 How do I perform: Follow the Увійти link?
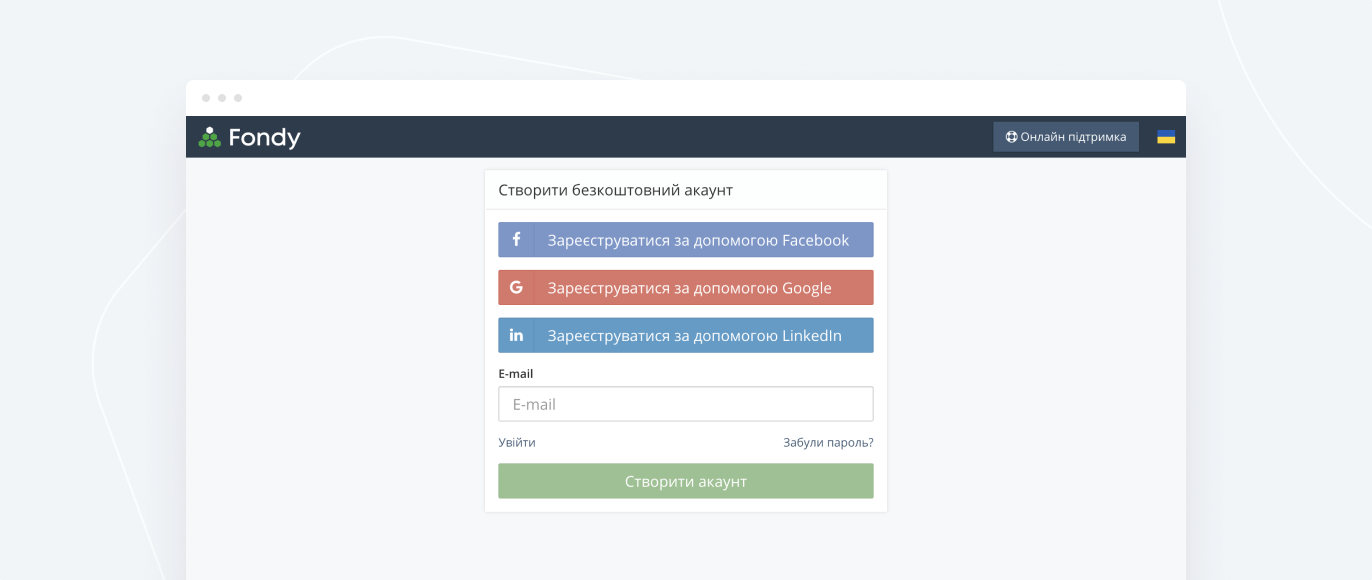point(517,442)
